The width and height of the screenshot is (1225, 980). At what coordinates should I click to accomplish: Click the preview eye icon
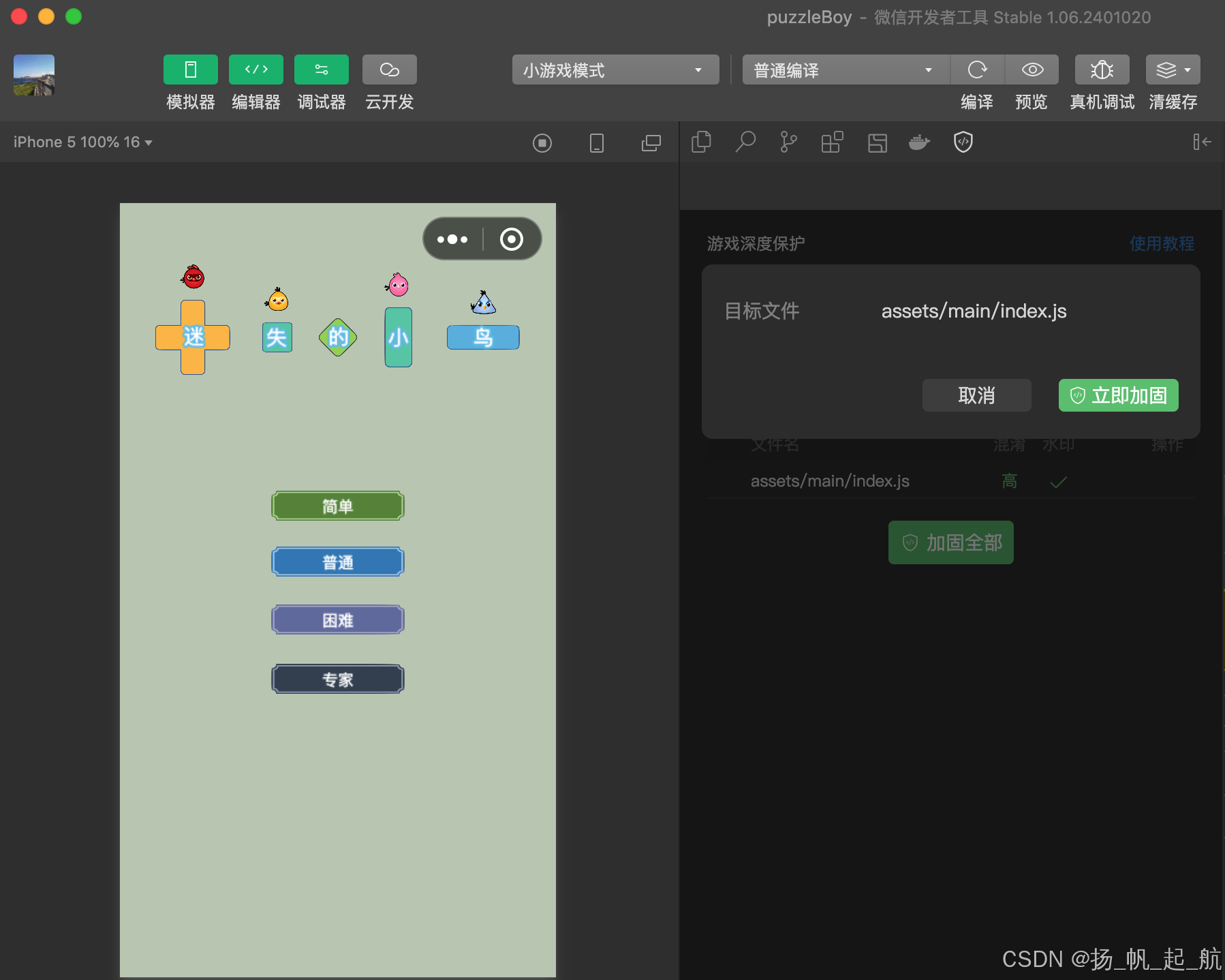click(x=1032, y=70)
